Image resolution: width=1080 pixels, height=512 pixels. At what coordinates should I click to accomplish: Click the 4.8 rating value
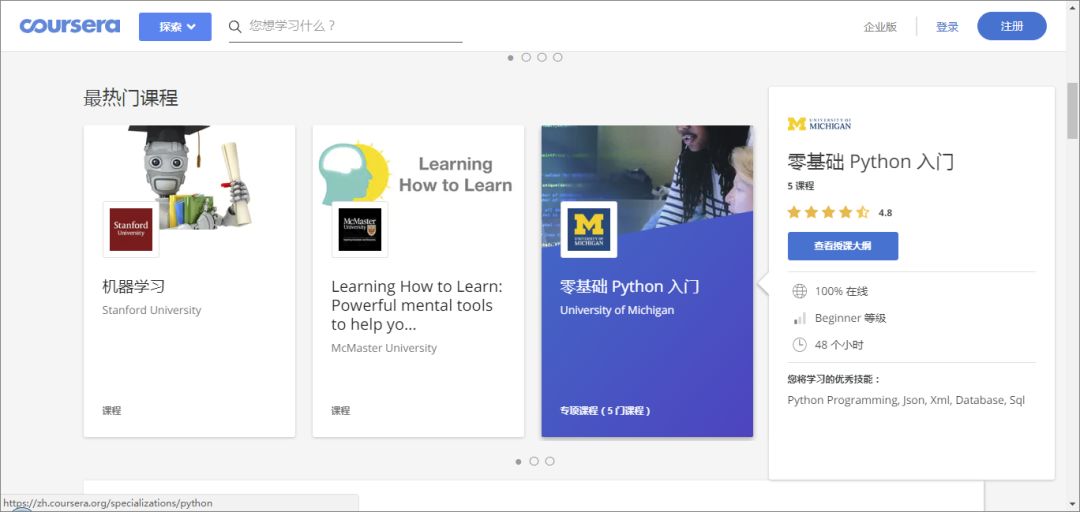[885, 213]
